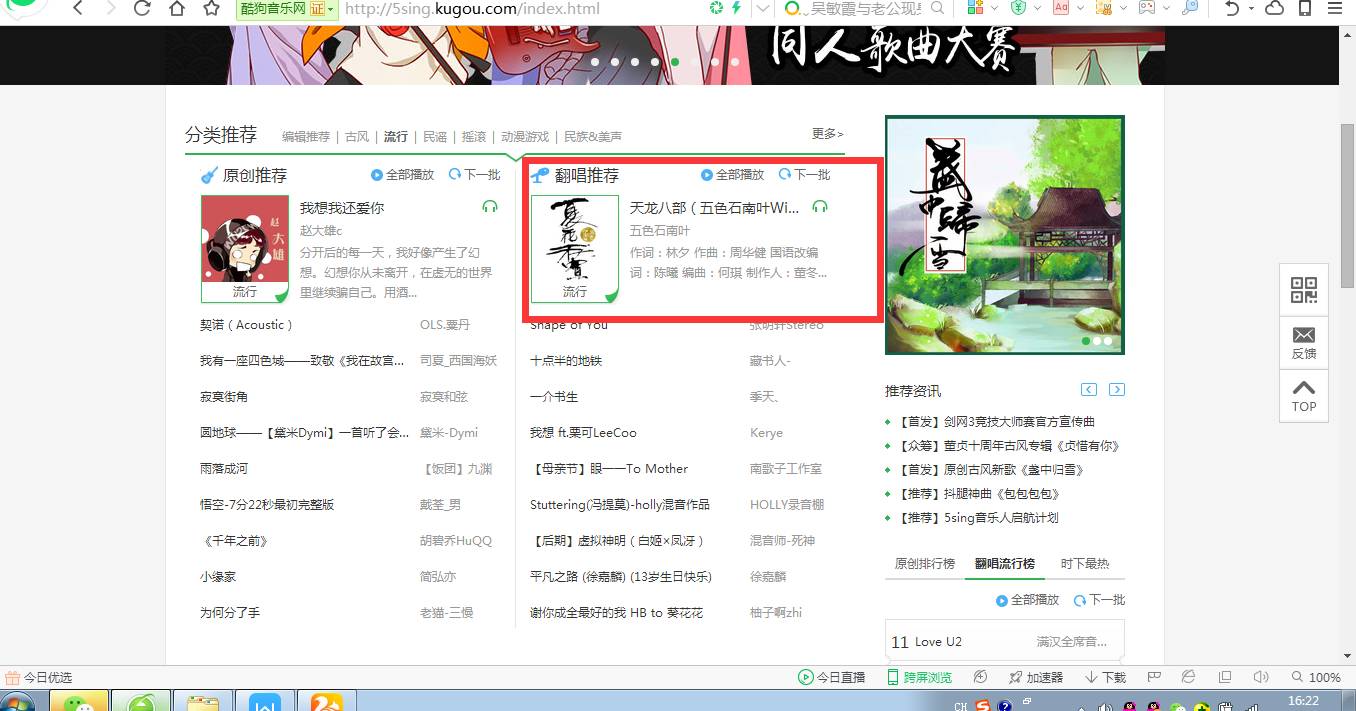Bookmark page with the star icon
Screen dimensions: 1356x711
(211, 9)
